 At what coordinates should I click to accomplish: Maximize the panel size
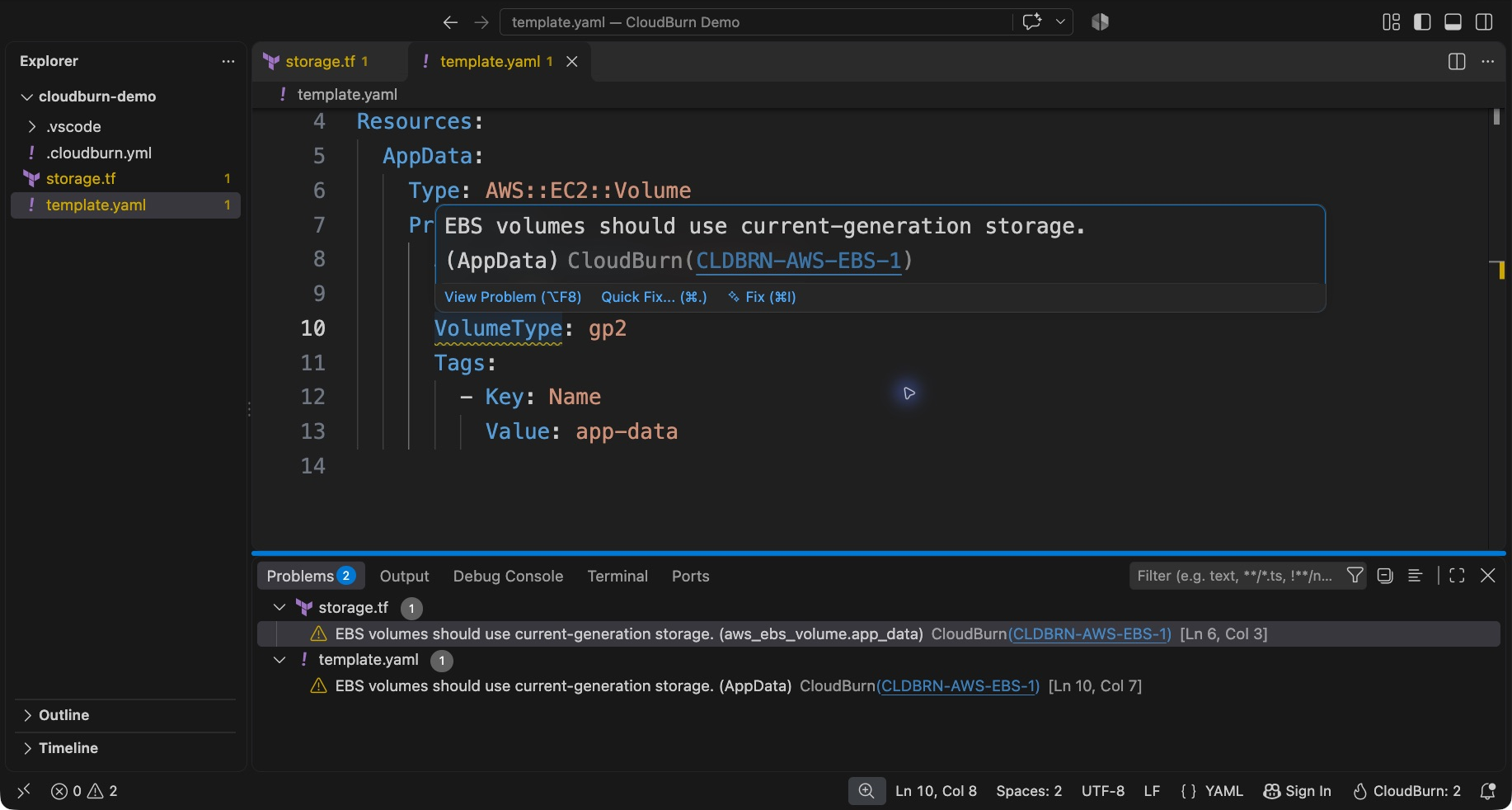tap(1457, 576)
